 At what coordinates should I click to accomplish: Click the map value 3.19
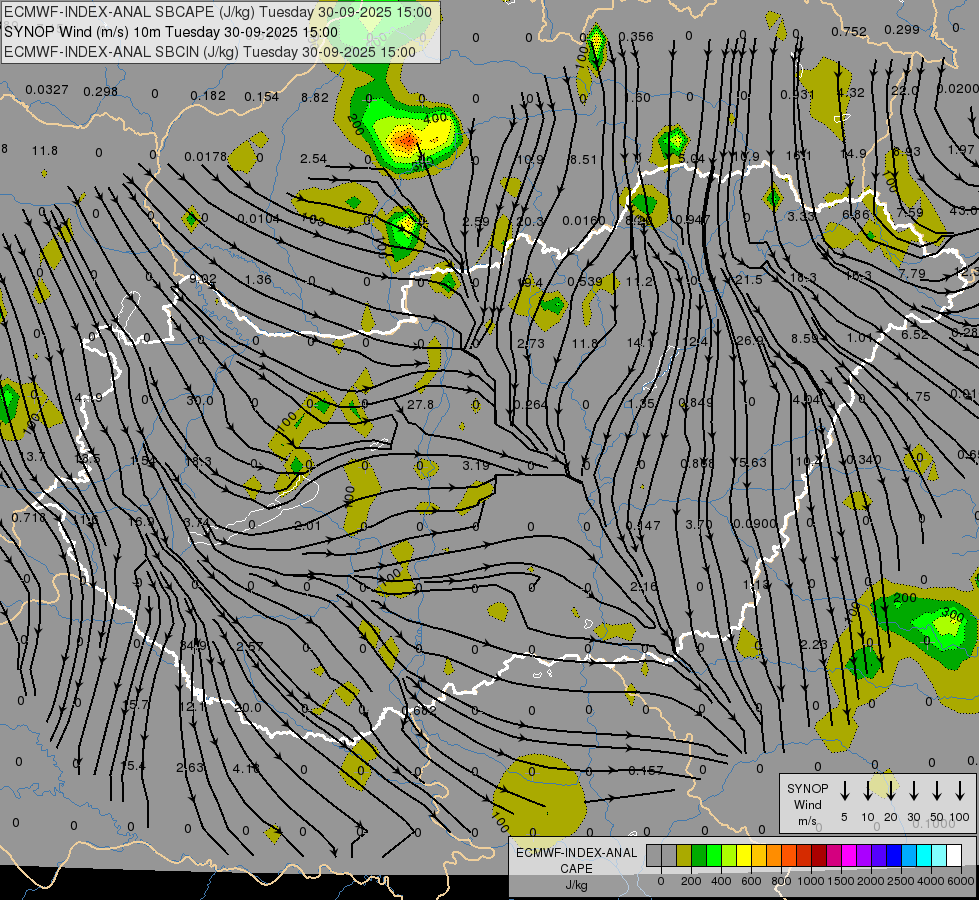pyautogui.click(x=476, y=465)
